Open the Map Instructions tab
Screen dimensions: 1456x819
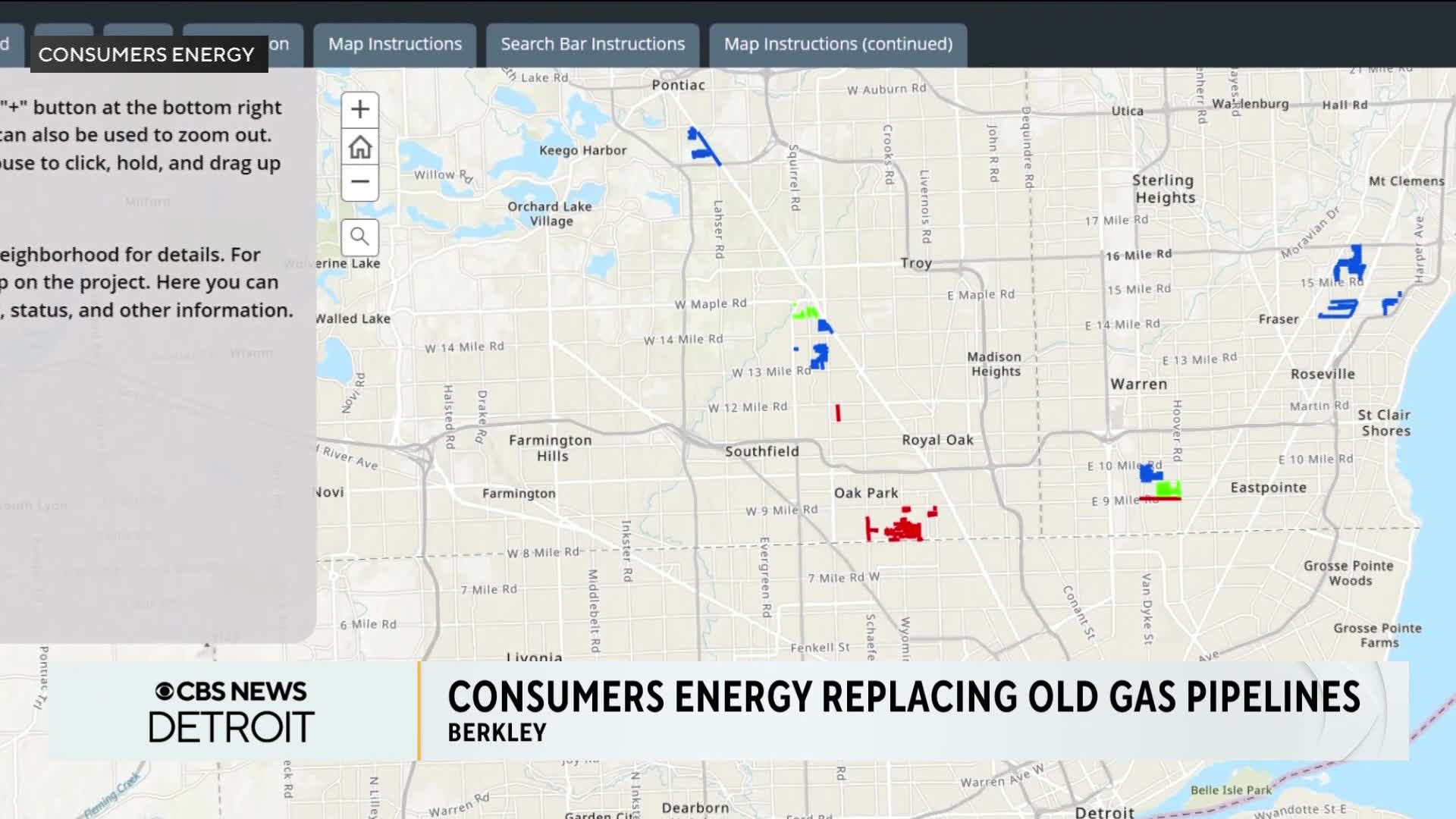(394, 44)
